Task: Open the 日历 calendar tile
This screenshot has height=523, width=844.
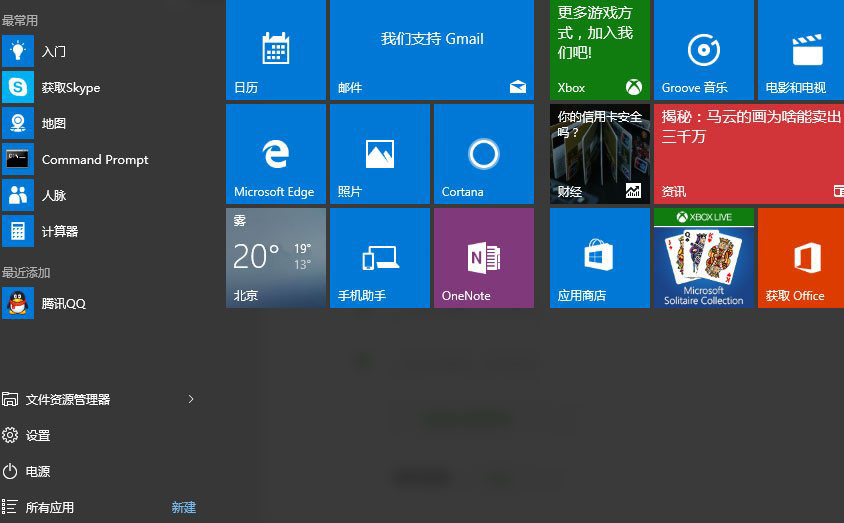Action: [276, 50]
